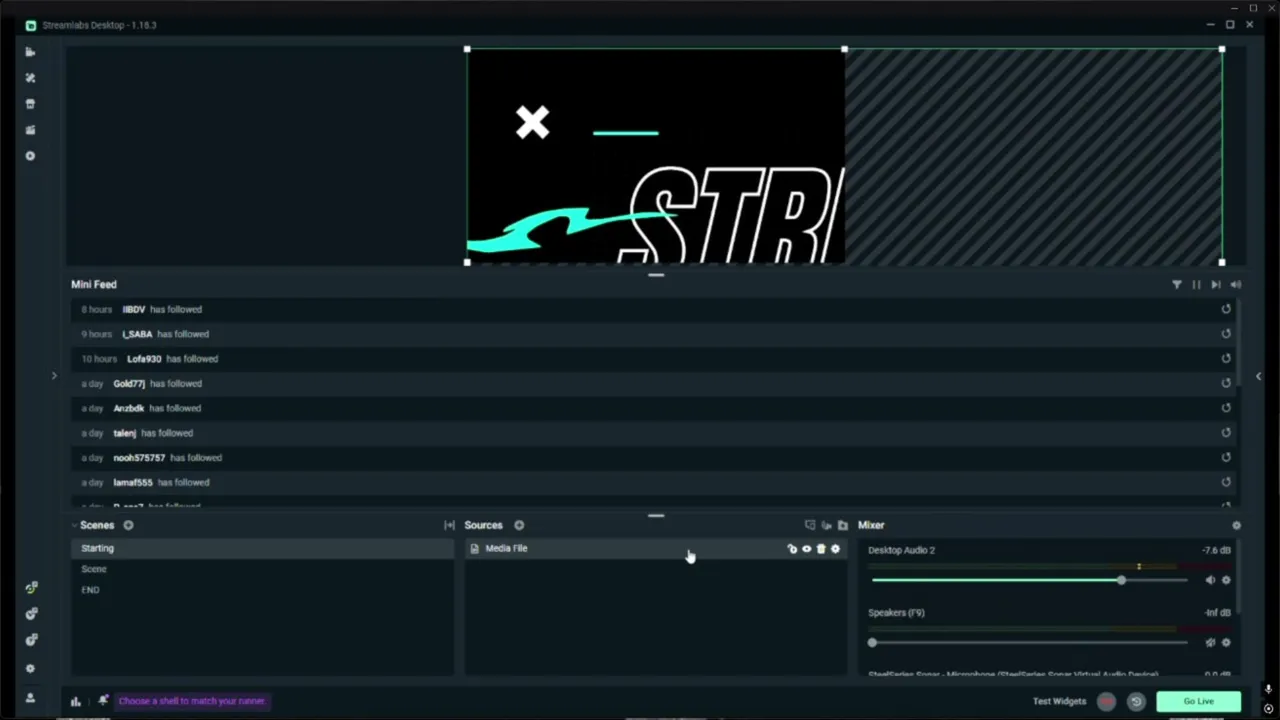
Task: Open performance stats bar chart icon
Action: coord(75,701)
